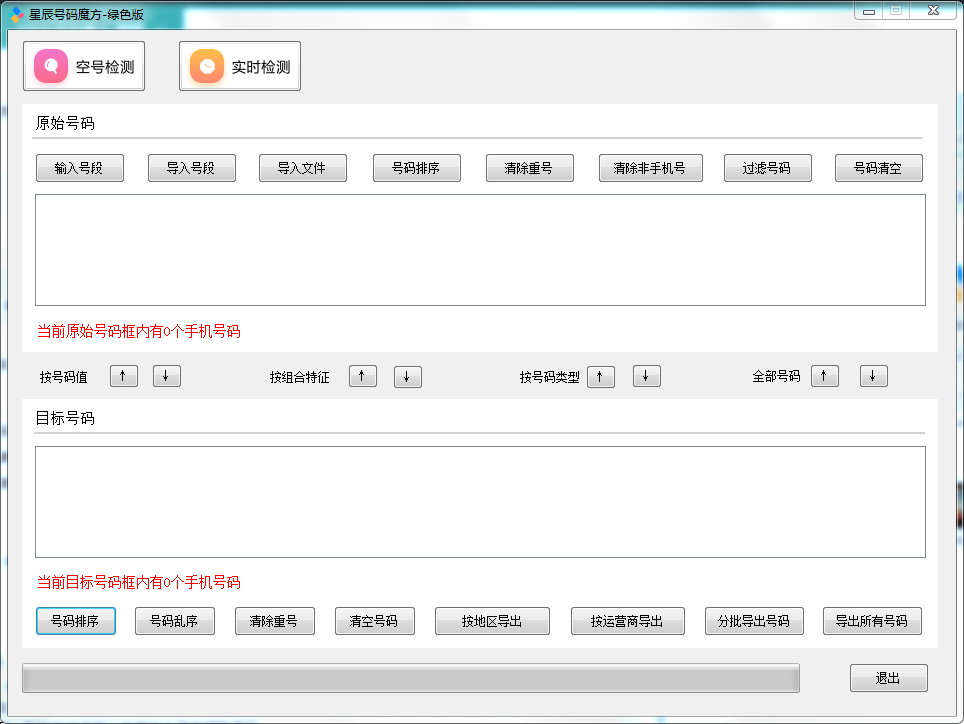Clear source numbers with 号码清空
Viewport: 964px width, 724px height.
click(878, 168)
